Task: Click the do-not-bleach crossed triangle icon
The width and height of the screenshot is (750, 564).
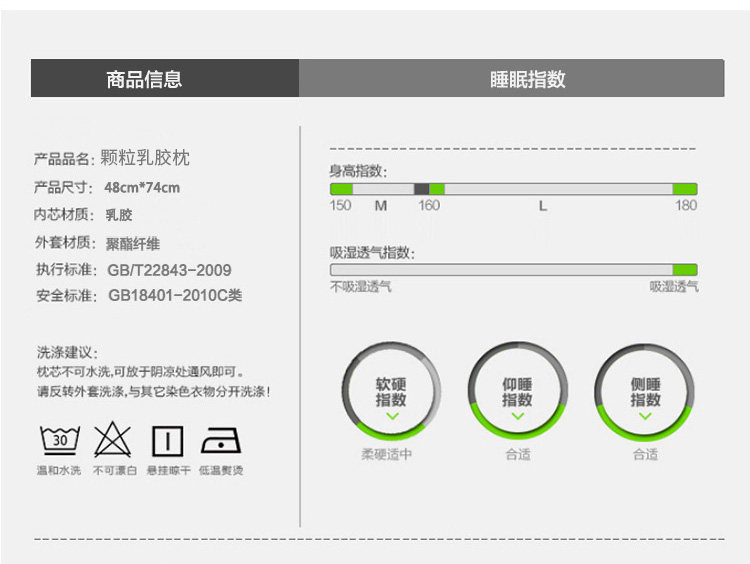Action: [112, 440]
